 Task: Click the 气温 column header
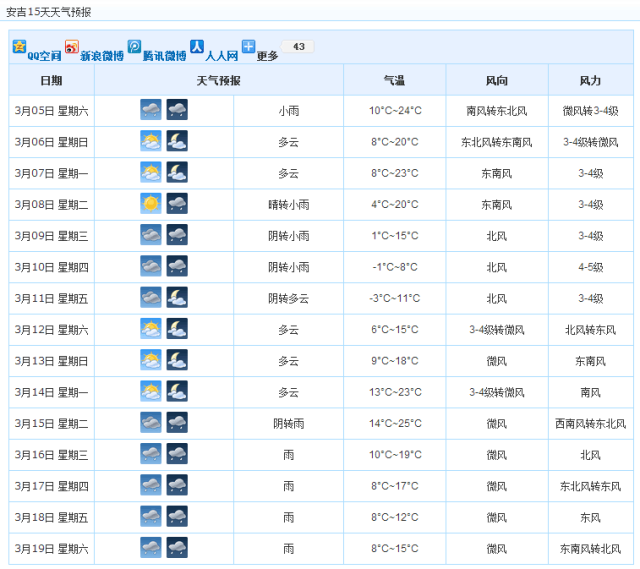[x=394, y=80]
